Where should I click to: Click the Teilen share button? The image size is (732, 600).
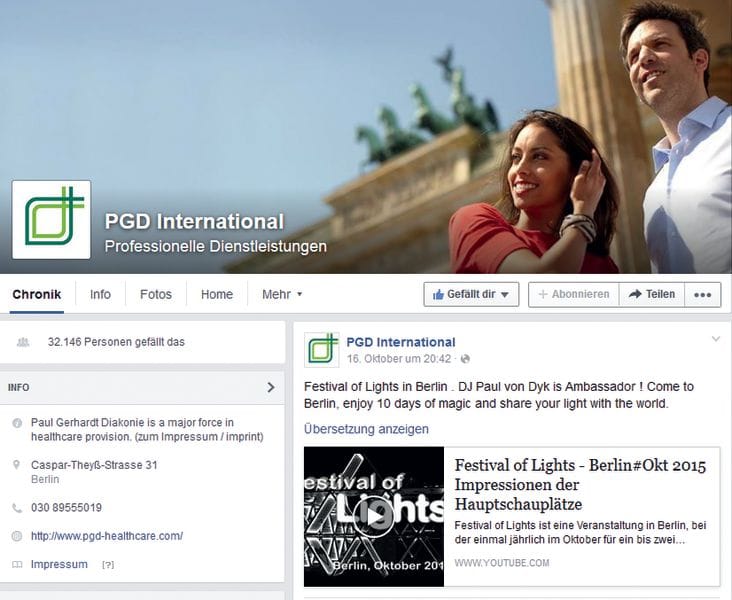pos(652,294)
